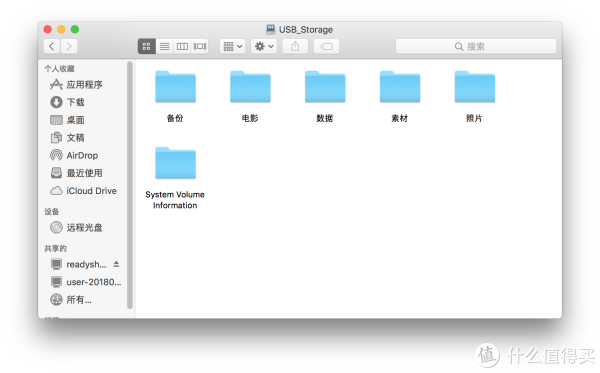Click the 设备 sidebar section header
The width and height of the screenshot is (600, 373).
52,212
